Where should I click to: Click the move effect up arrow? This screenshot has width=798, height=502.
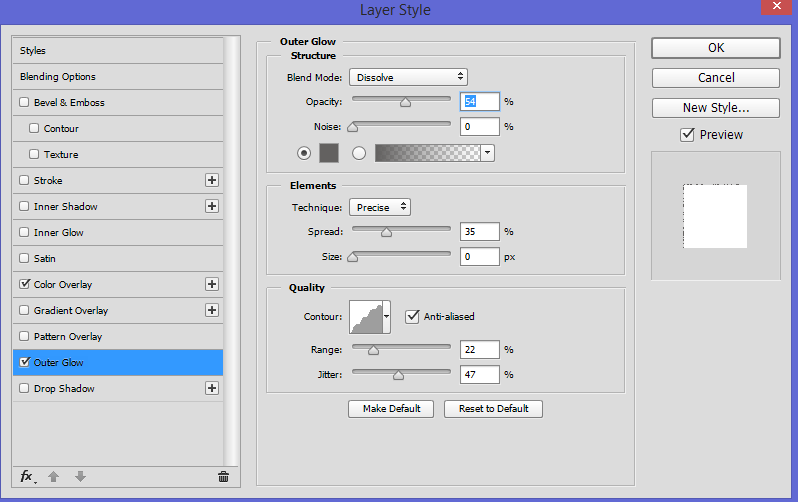pos(54,476)
